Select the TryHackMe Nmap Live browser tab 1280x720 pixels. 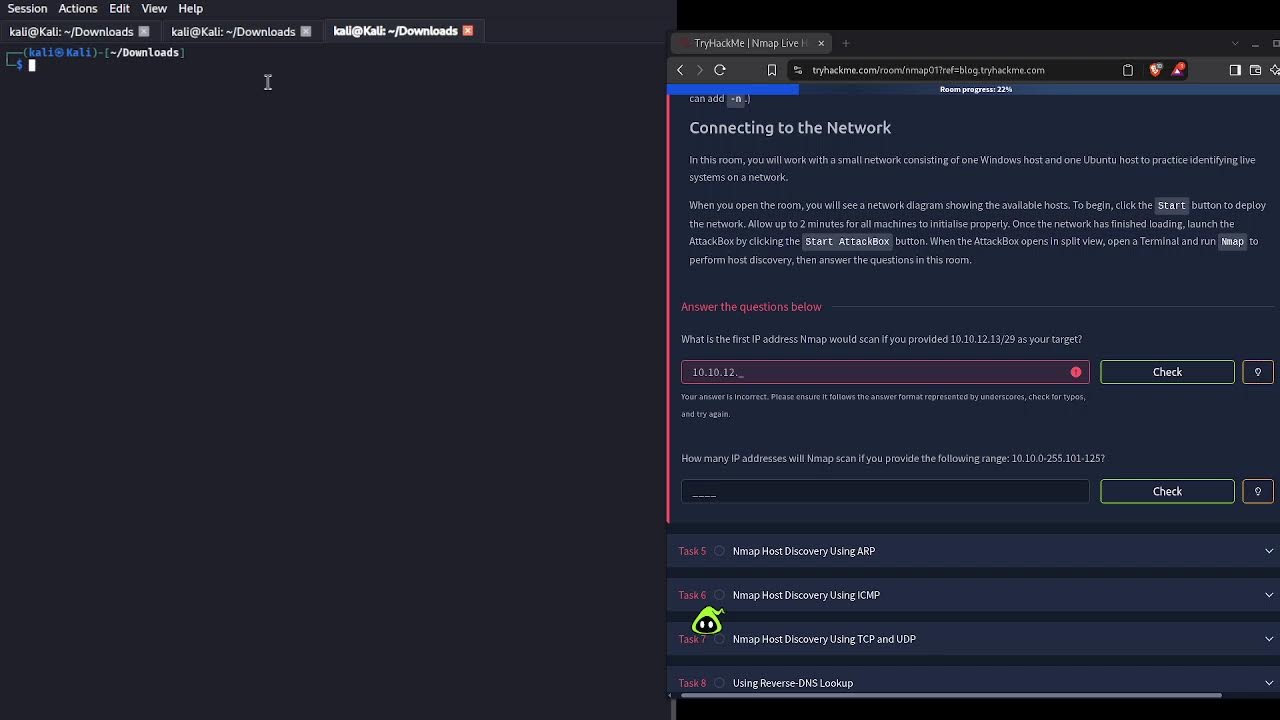pyautogui.click(x=750, y=43)
